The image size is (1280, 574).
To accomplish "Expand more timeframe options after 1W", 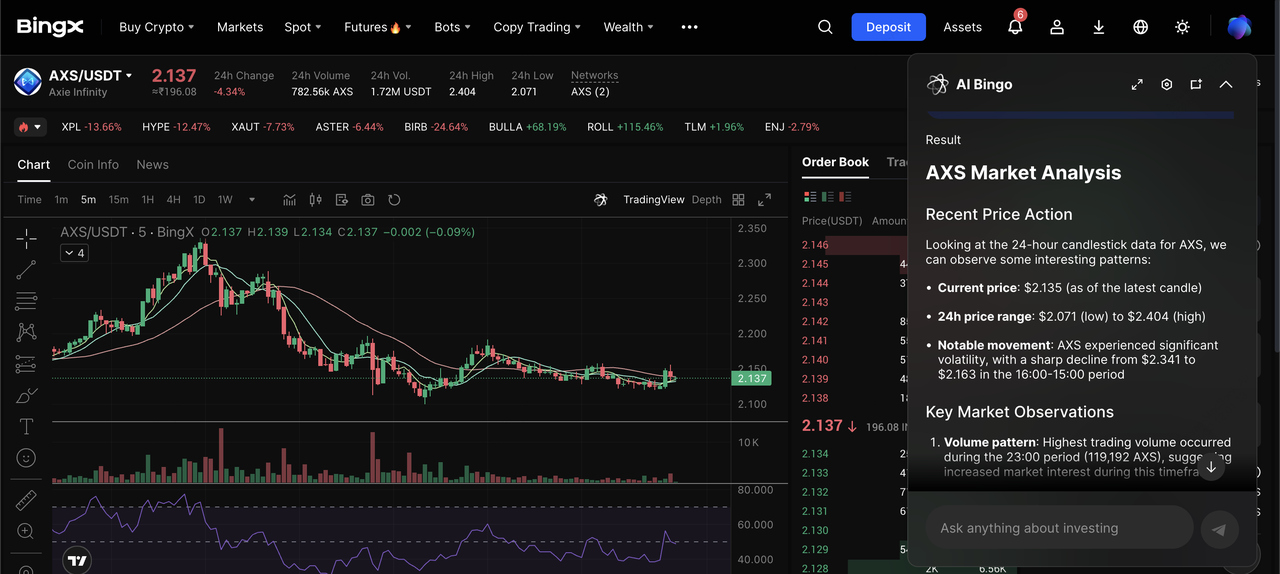I will point(252,200).
